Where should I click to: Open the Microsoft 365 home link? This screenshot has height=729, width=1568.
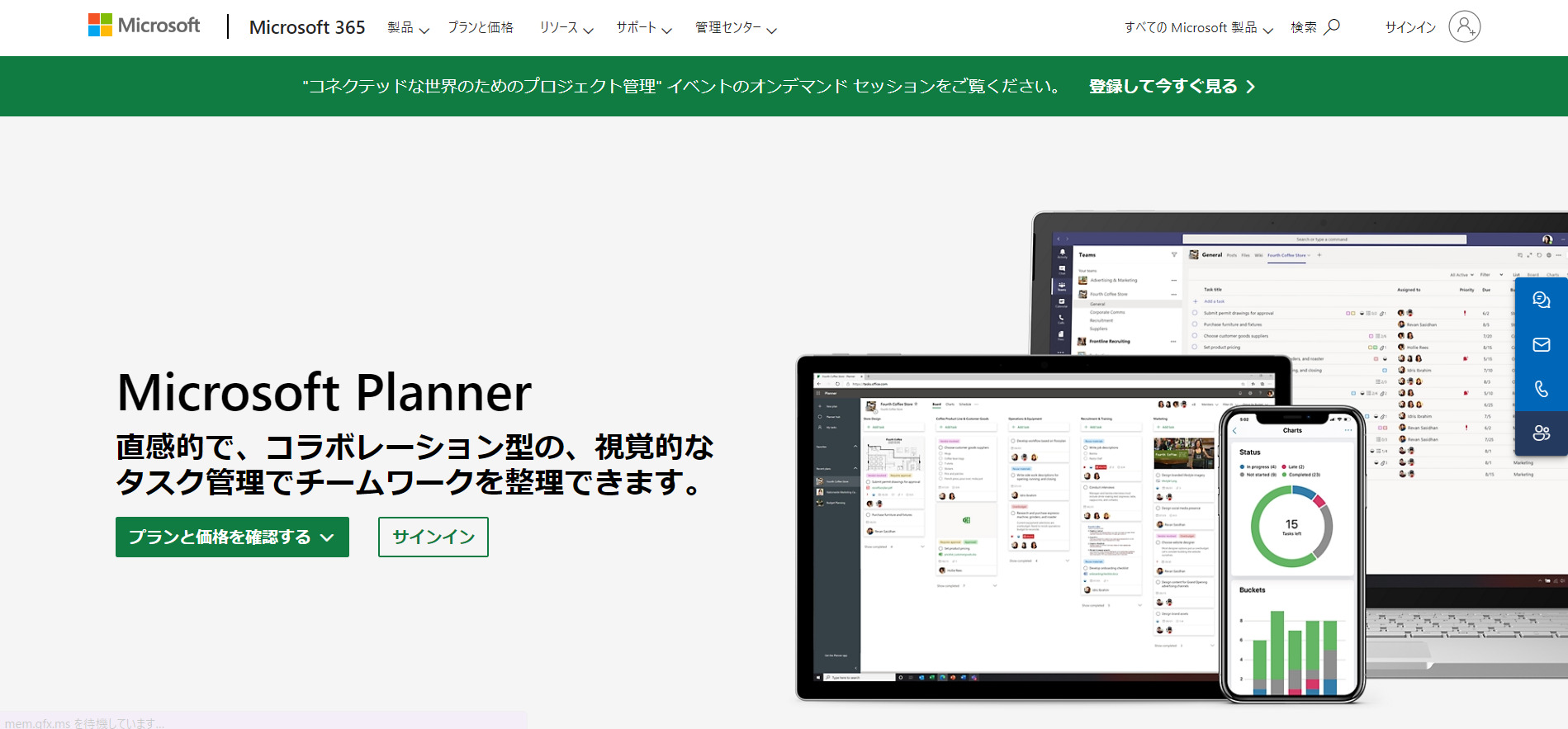307,27
